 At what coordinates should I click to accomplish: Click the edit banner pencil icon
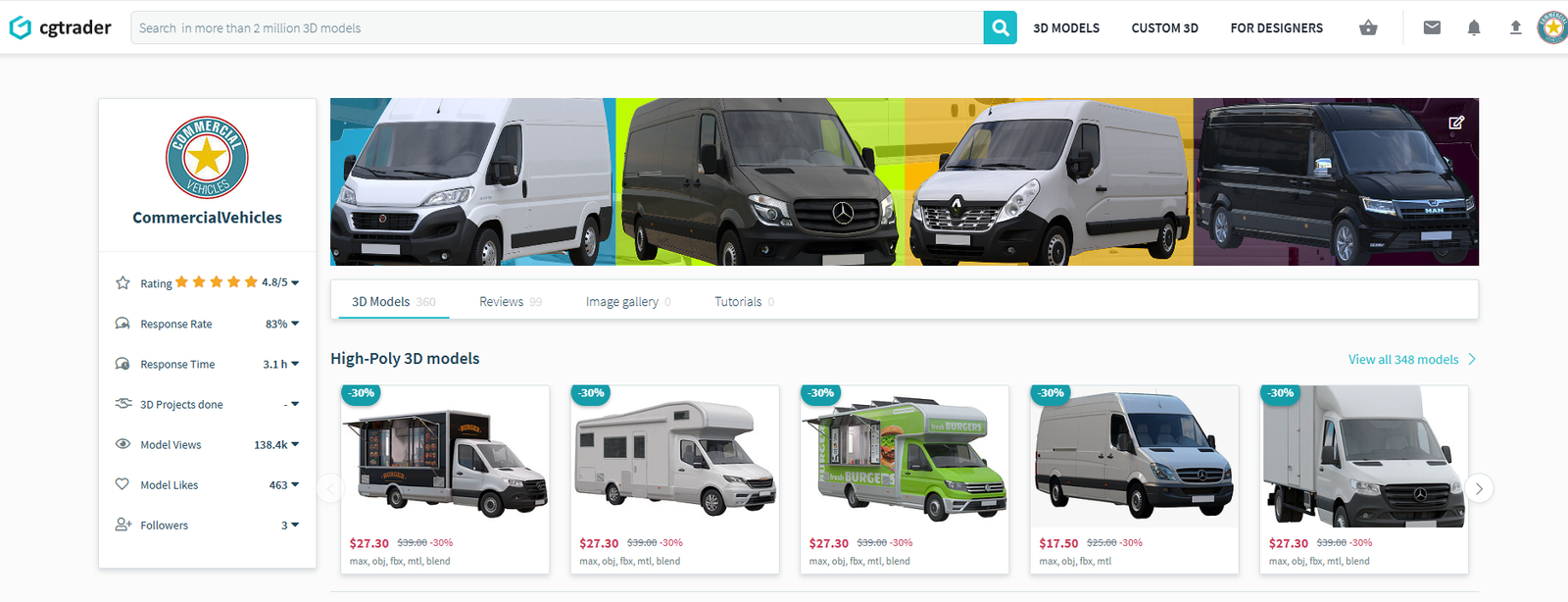point(1456,123)
